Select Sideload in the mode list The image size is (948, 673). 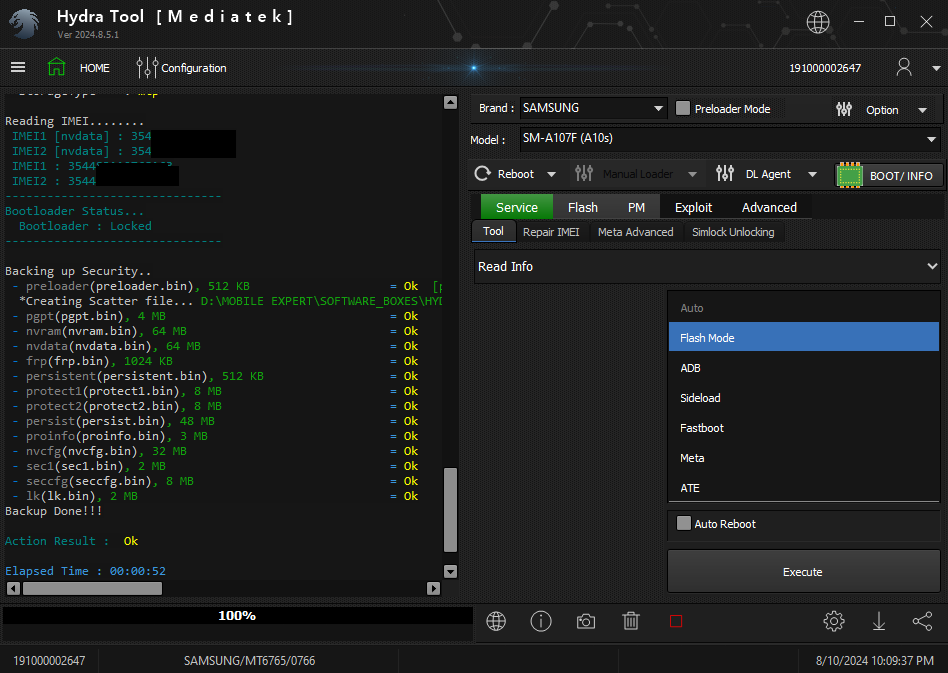[804, 398]
